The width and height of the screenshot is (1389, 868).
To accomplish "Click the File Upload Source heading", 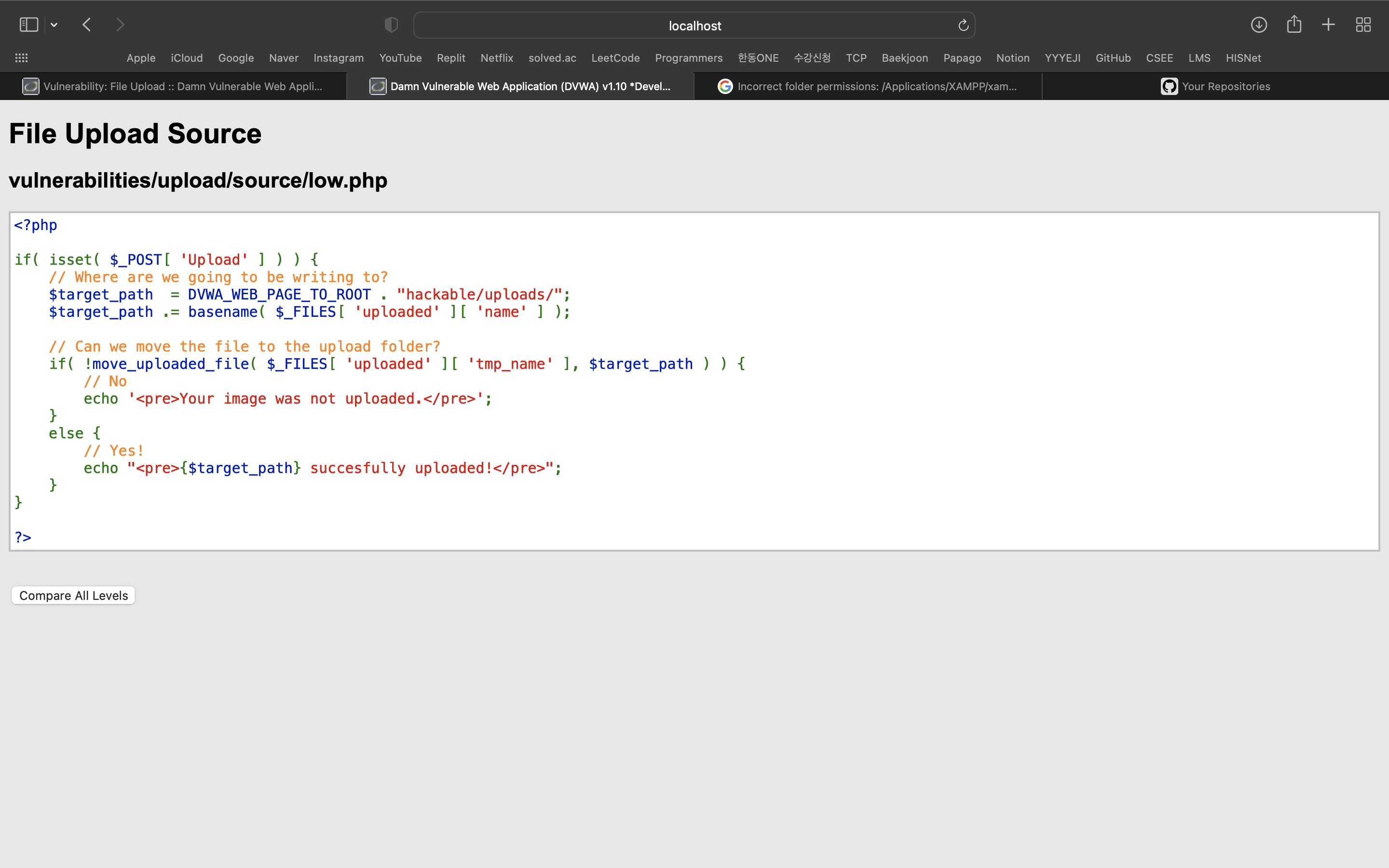I will tap(135, 134).
